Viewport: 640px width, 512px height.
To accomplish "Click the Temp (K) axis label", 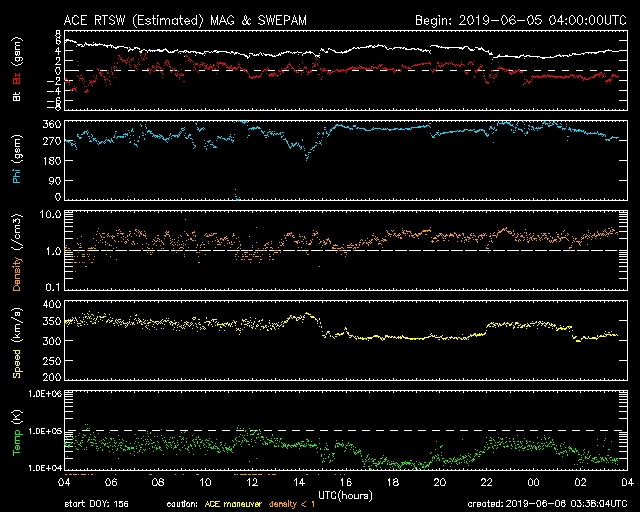I will click(17, 431).
